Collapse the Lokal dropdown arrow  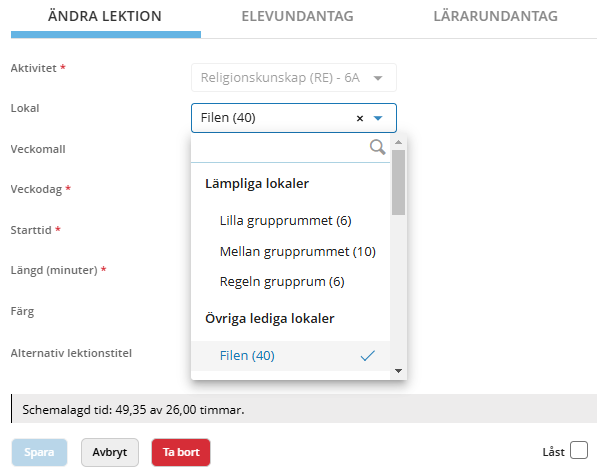click(379, 118)
